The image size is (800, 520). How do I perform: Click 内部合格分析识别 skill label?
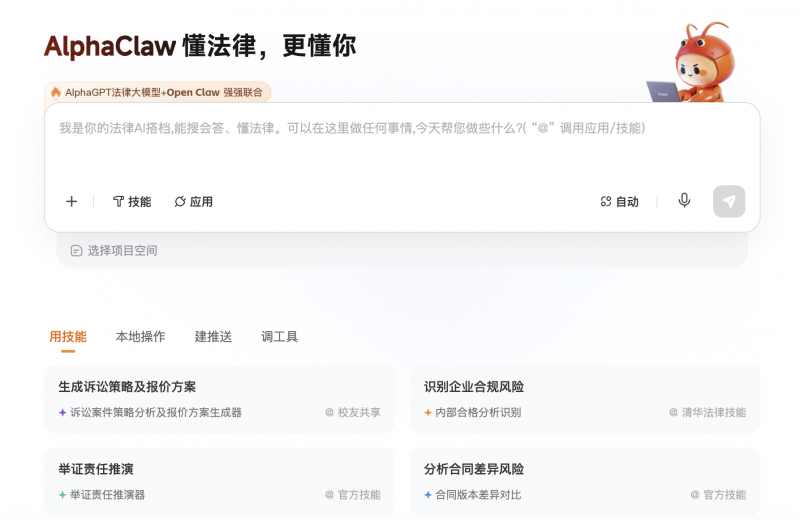[478, 412]
